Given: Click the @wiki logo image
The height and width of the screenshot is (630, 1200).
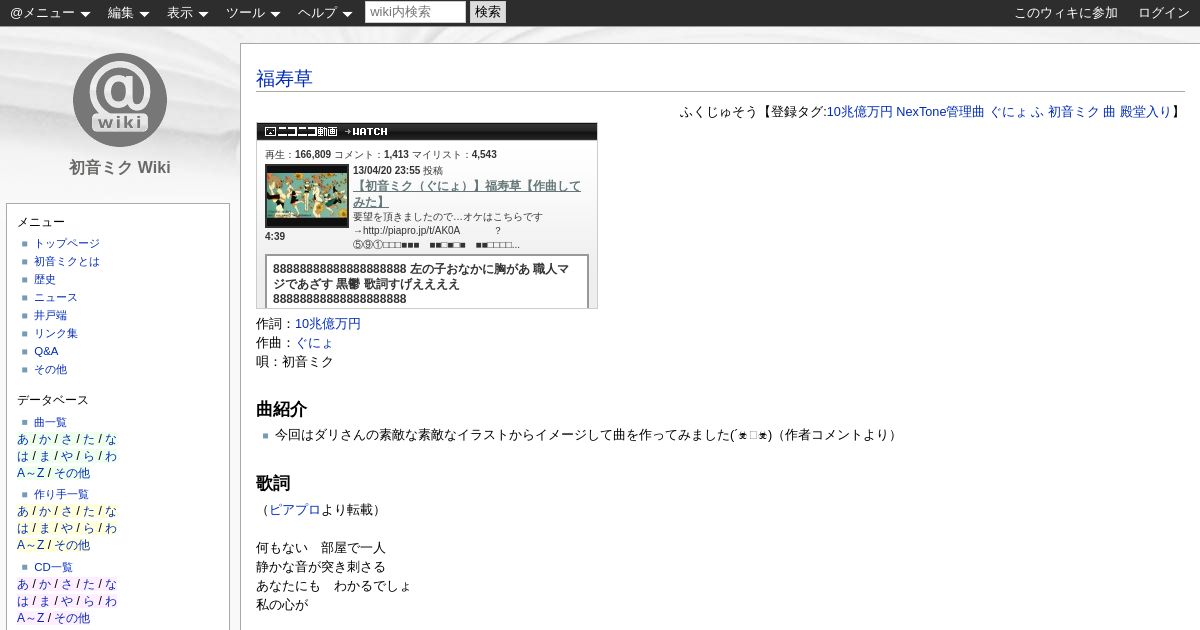Looking at the screenshot, I should pyautogui.click(x=120, y=100).
